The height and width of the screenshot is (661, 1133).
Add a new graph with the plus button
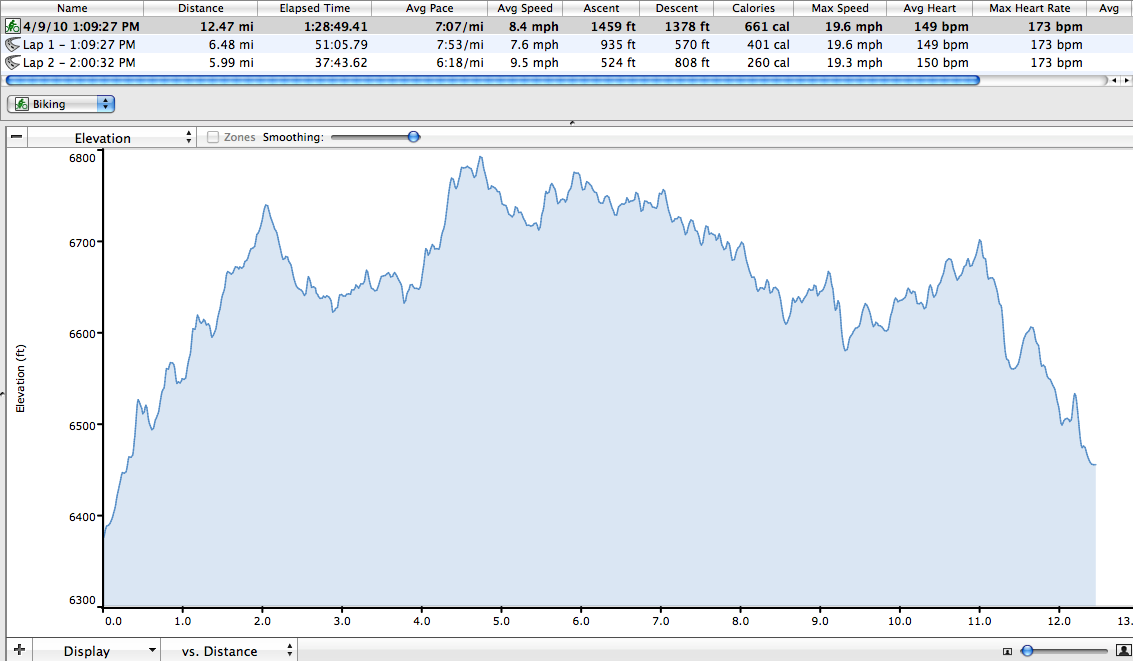[x=19, y=650]
